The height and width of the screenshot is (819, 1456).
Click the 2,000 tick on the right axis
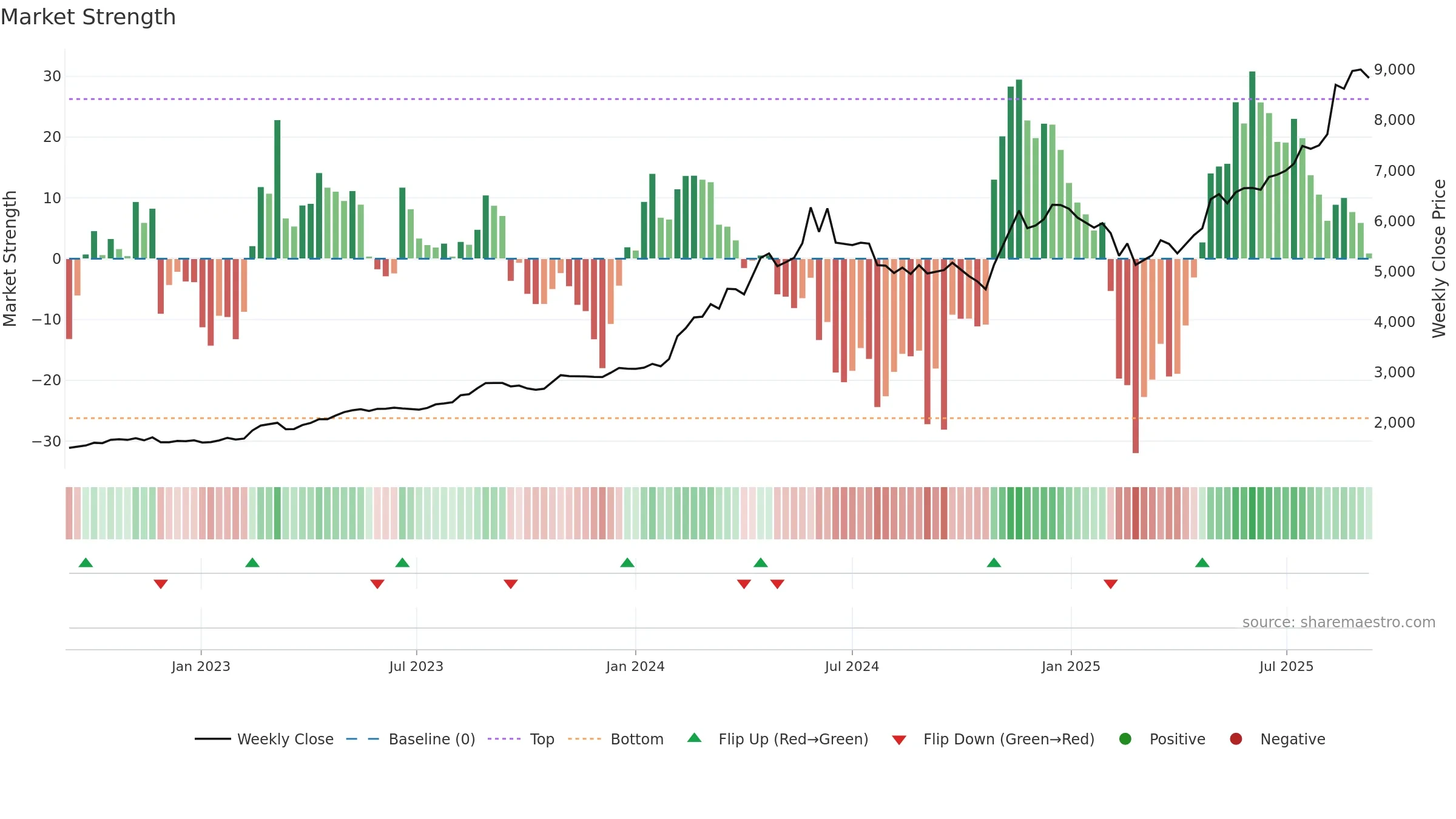click(x=1395, y=423)
